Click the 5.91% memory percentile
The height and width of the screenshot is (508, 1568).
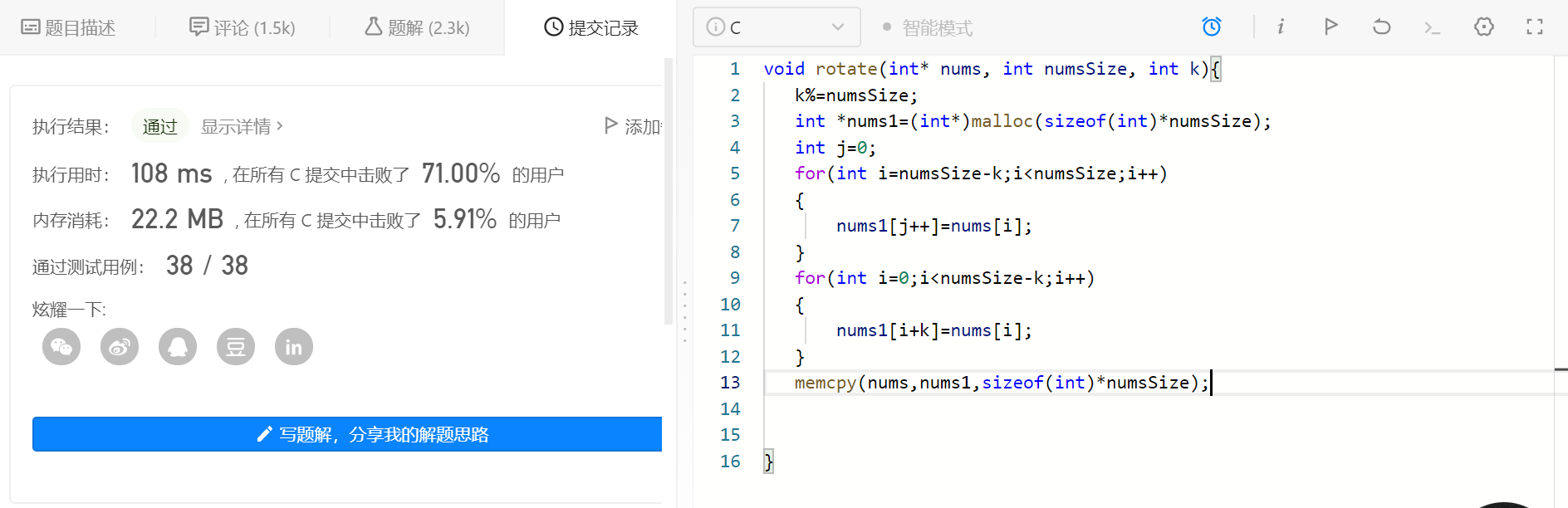pos(465,219)
